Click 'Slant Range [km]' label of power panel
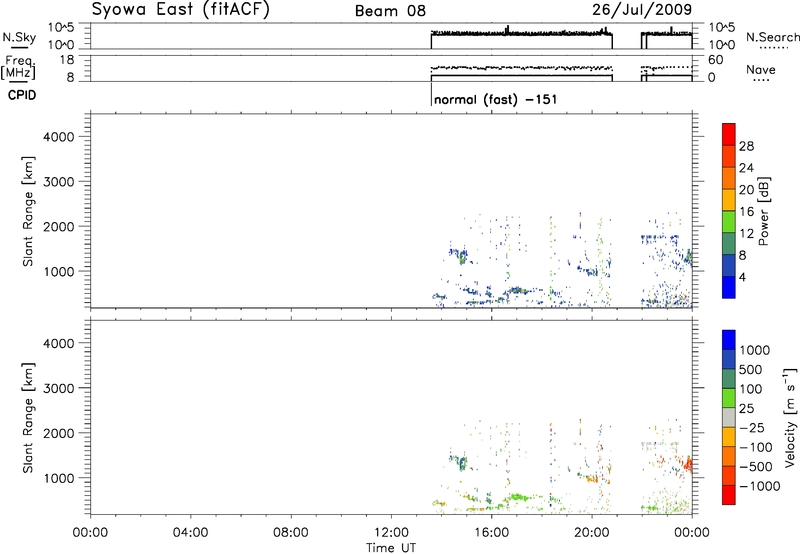 click(x=28, y=211)
